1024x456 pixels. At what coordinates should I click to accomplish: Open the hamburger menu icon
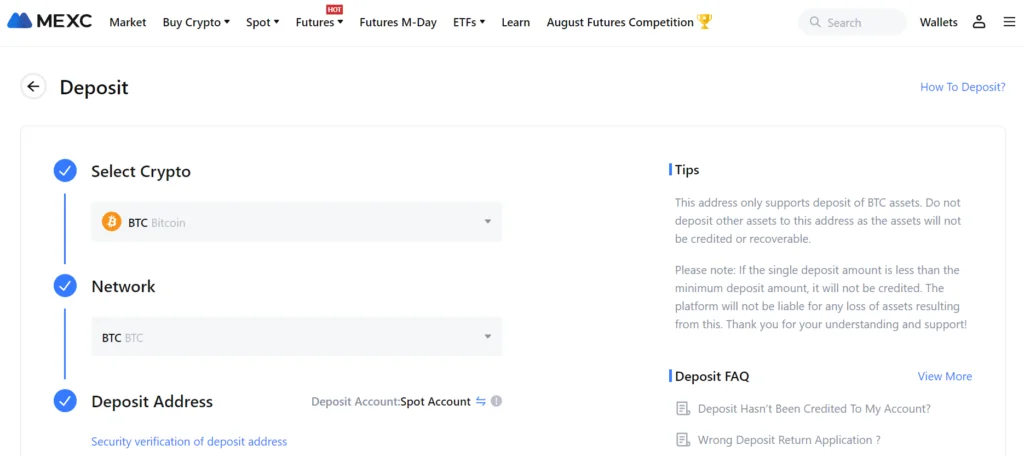point(1009,22)
